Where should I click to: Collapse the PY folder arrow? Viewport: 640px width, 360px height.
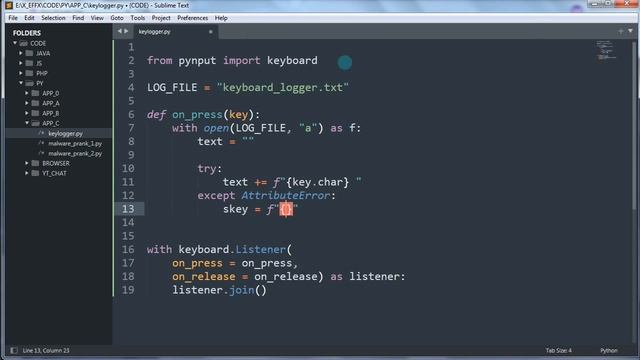[21, 83]
